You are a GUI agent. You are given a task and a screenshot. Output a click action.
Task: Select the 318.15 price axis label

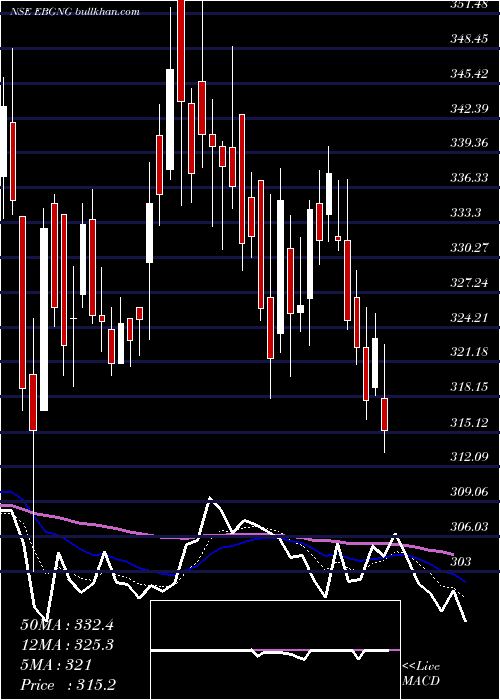click(469, 387)
